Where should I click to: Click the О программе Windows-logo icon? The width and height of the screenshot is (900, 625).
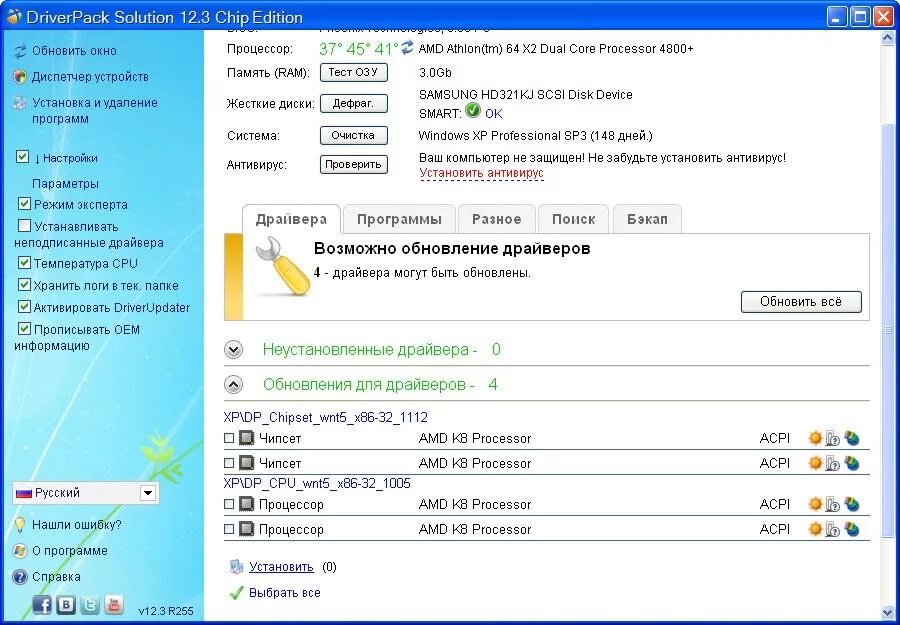click(20, 551)
